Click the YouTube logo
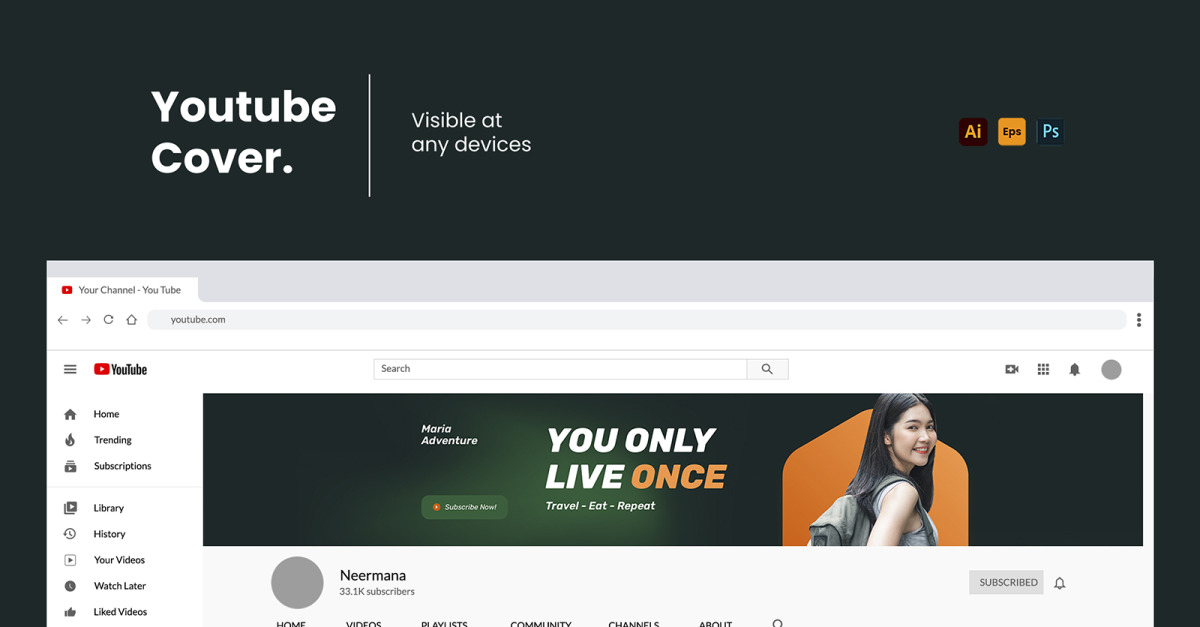This screenshot has height=627, width=1200. [119, 369]
